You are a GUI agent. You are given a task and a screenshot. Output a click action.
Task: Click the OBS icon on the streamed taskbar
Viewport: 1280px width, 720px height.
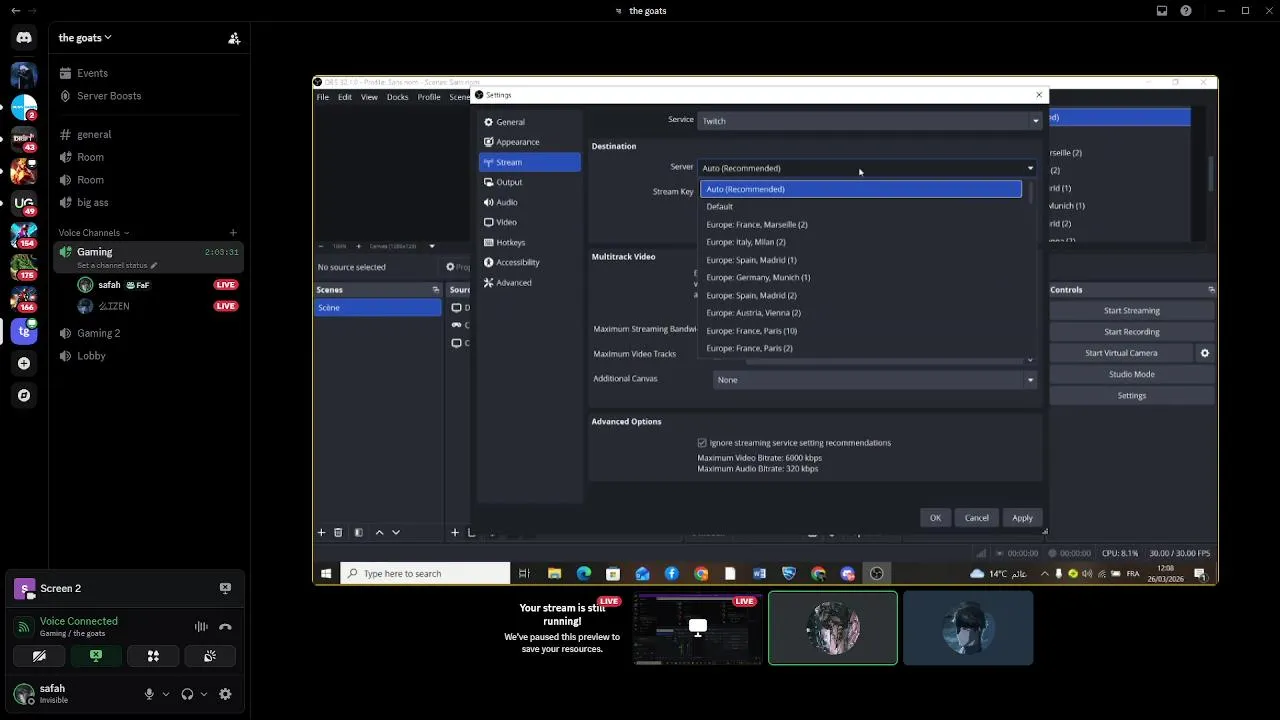(x=877, y=574)
